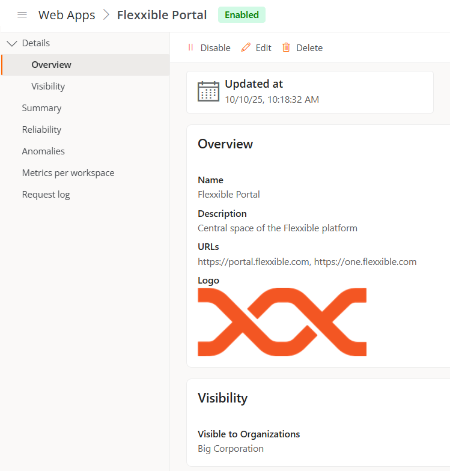Click the Updated at calendar icon

click(208, 91)
